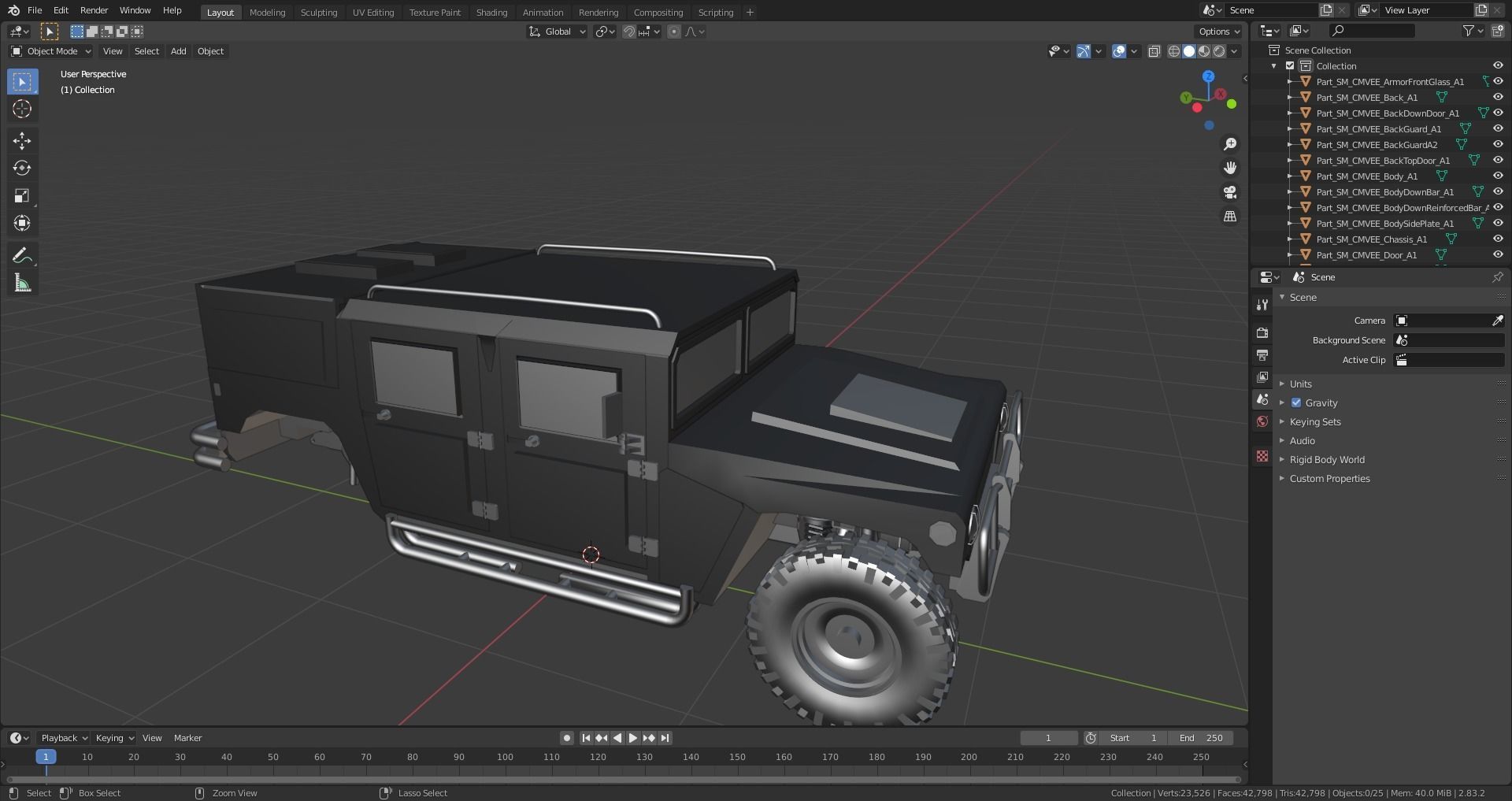Select the Move tool
Screen dimensions: 1512x801
point(22,141)
